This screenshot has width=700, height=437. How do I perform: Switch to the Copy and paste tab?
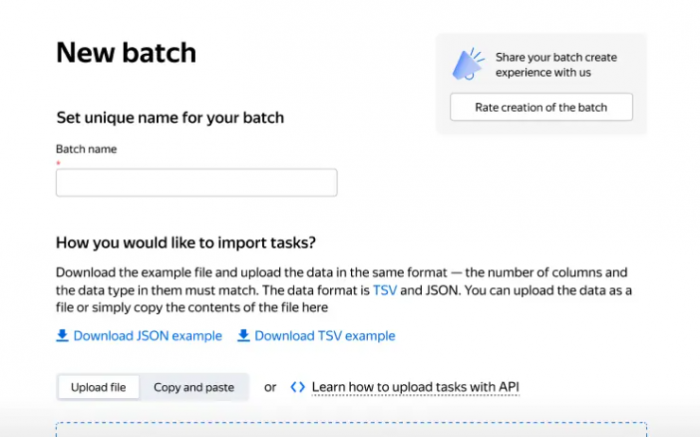[194, 387]
